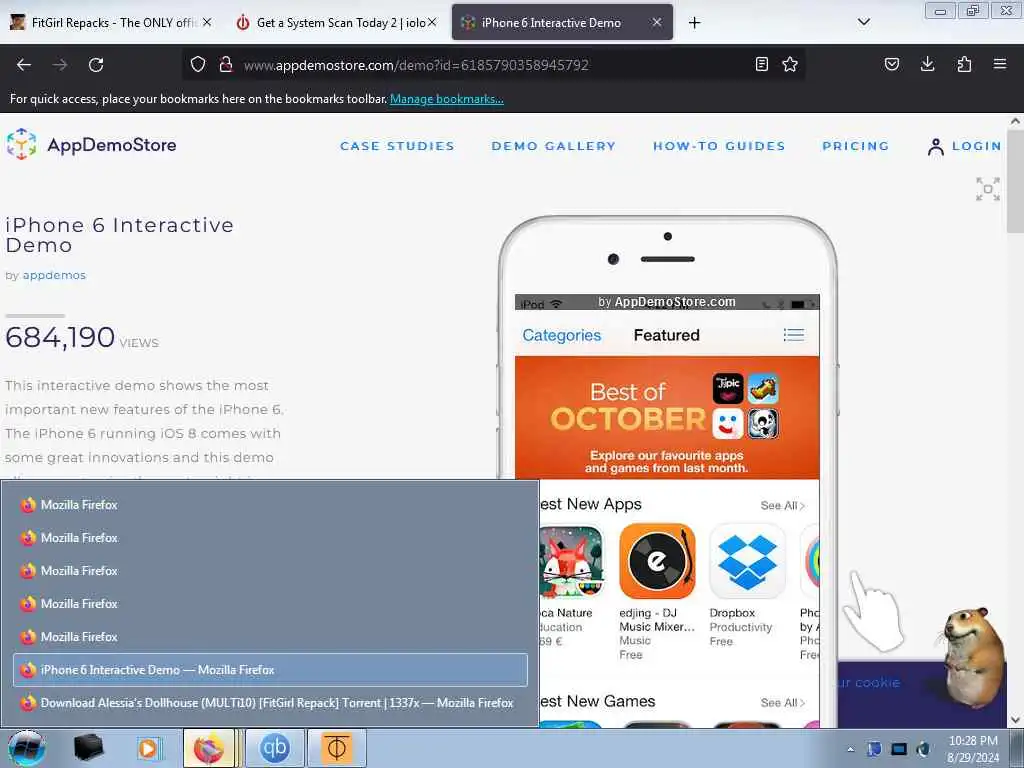Go back using the browser back arrow

pyautogui.click(x=24, y=65)
